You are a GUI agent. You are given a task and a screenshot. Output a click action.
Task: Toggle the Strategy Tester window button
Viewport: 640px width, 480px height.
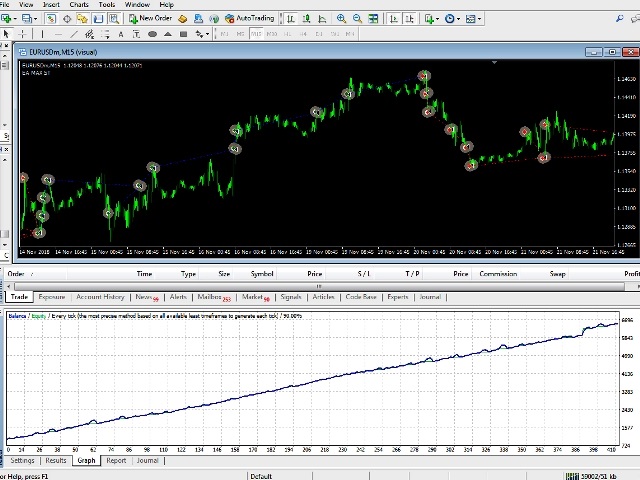[x=114, y=18]
